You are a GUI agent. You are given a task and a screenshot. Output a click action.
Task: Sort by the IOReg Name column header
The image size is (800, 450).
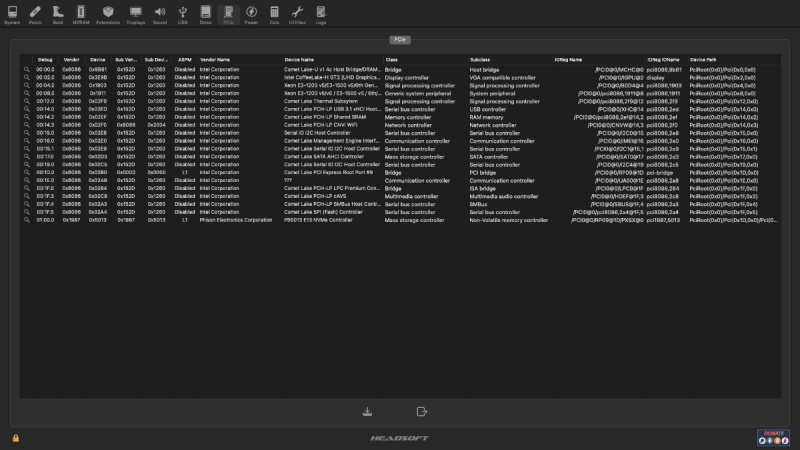(x=599, y=60)
